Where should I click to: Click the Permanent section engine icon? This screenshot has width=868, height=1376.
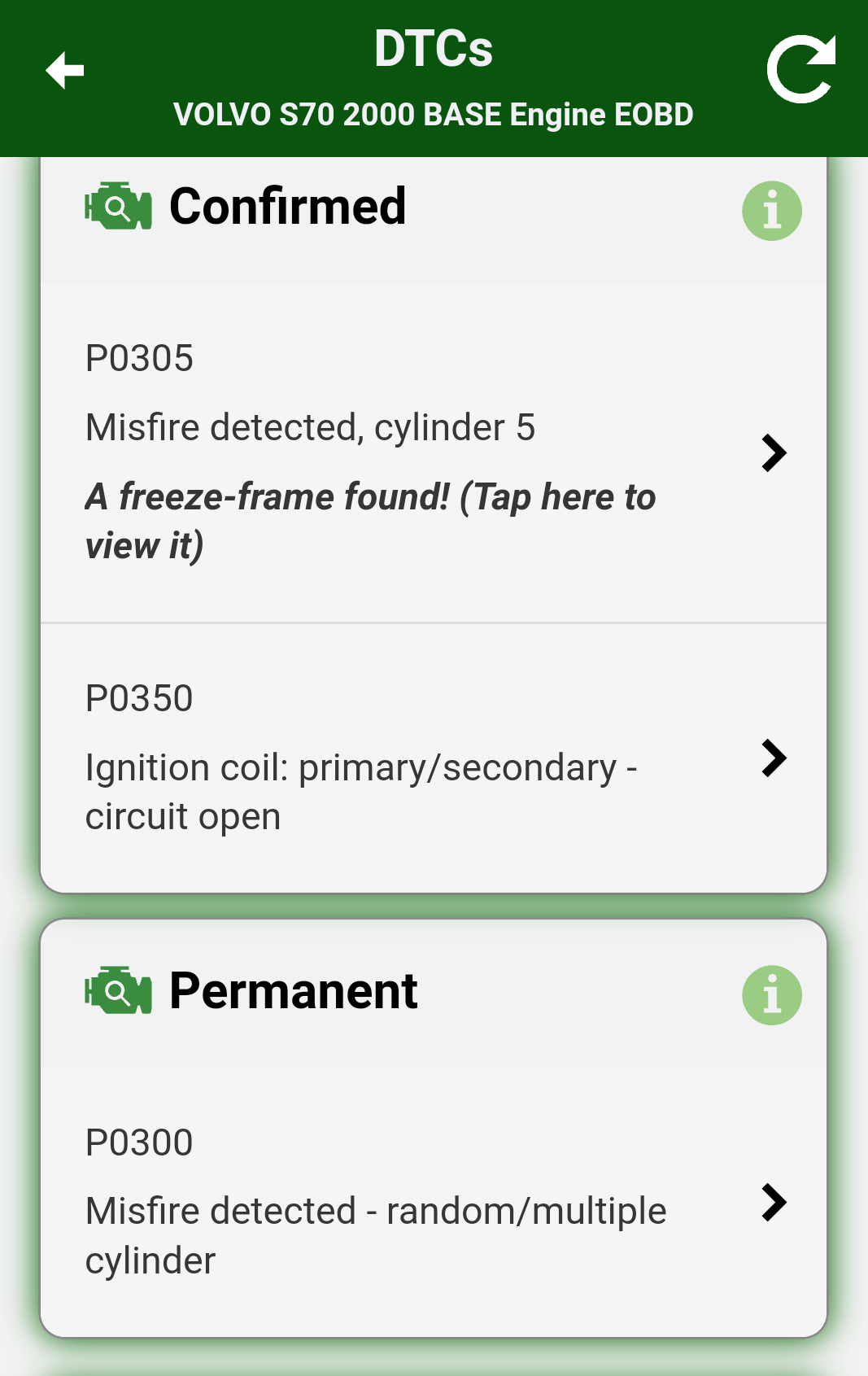[x=119, y=991]
